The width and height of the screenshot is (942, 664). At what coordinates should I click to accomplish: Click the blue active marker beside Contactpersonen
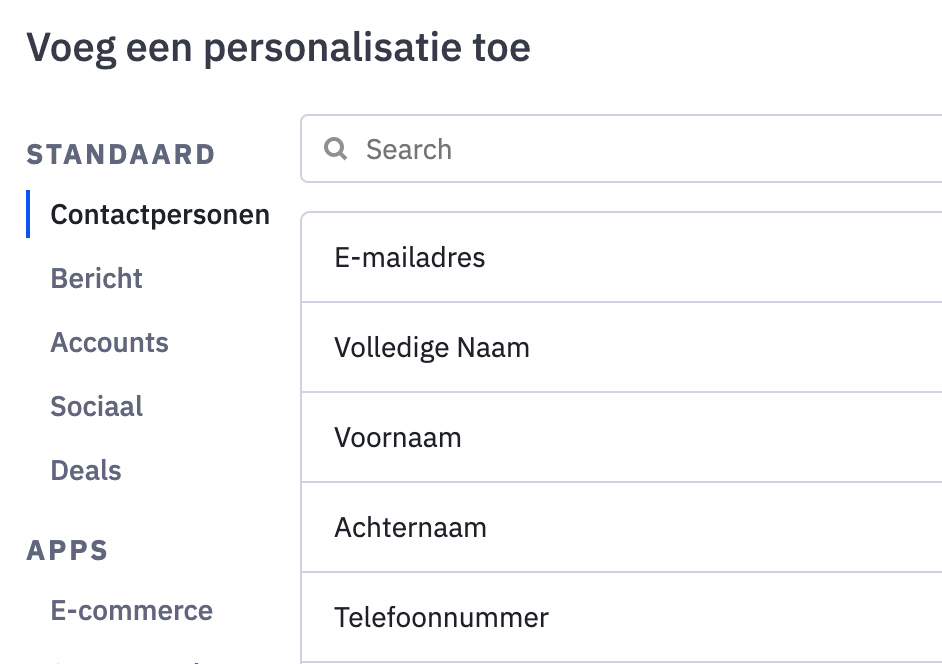pyautogui.click(x=28, y=214)
